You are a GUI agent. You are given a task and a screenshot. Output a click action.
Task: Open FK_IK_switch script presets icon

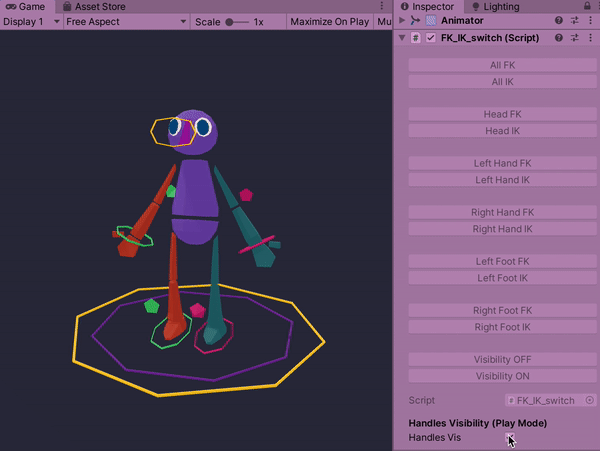pyautogui.click(x=574, y=38)
